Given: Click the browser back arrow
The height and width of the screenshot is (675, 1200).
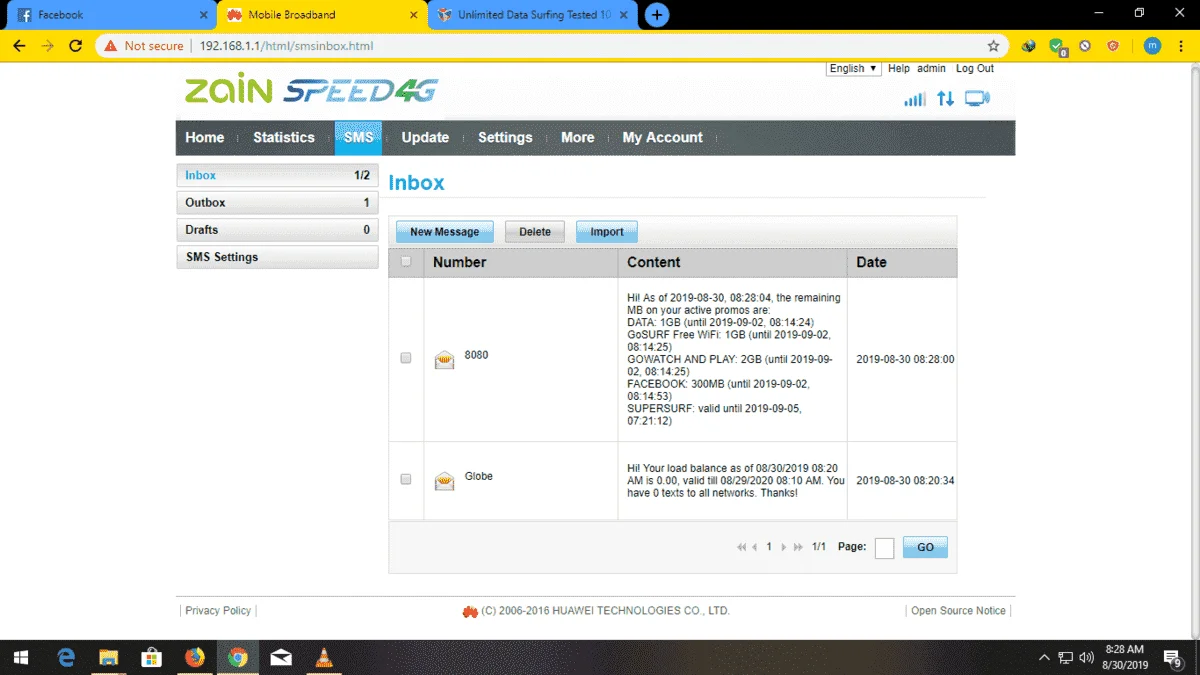Looking at the screenshot, I should [20, 46].
